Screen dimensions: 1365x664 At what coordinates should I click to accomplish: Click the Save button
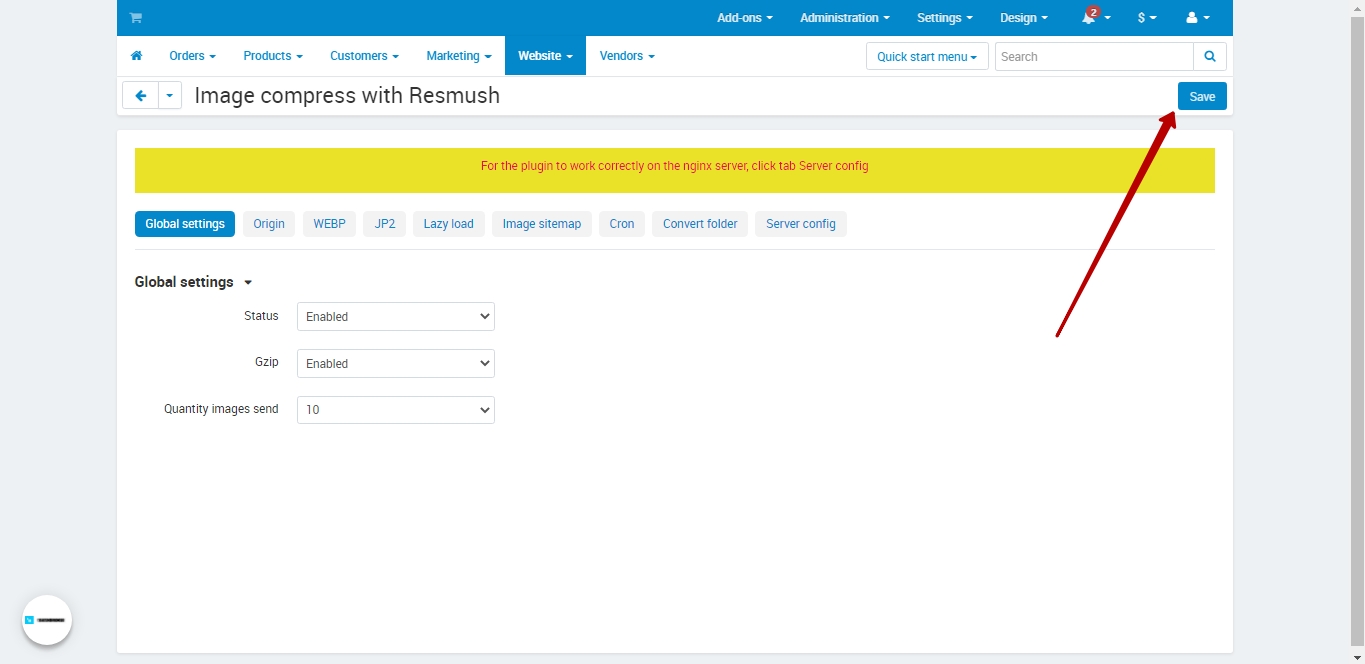pos(1202,96)
